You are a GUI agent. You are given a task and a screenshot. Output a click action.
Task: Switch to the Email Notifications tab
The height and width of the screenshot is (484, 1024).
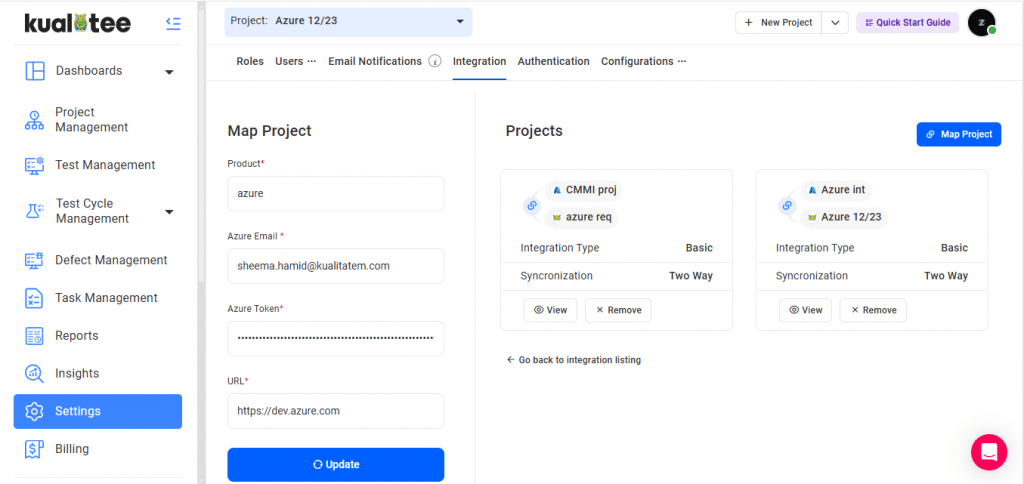(x=375, y=61)
